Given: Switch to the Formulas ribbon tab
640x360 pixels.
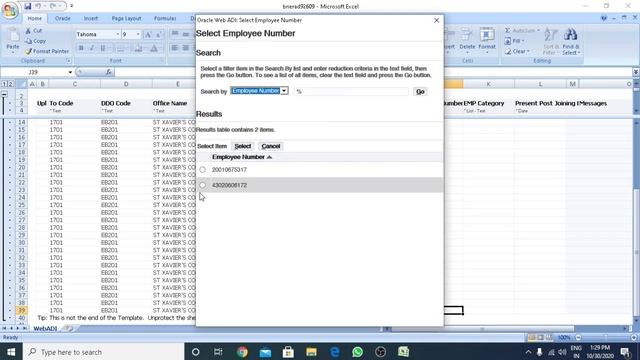Looking at the screenshot, I should point(165,18).
